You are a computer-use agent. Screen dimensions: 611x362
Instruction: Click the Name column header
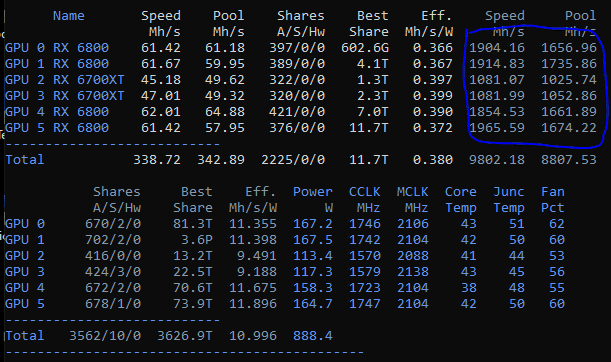69,16
